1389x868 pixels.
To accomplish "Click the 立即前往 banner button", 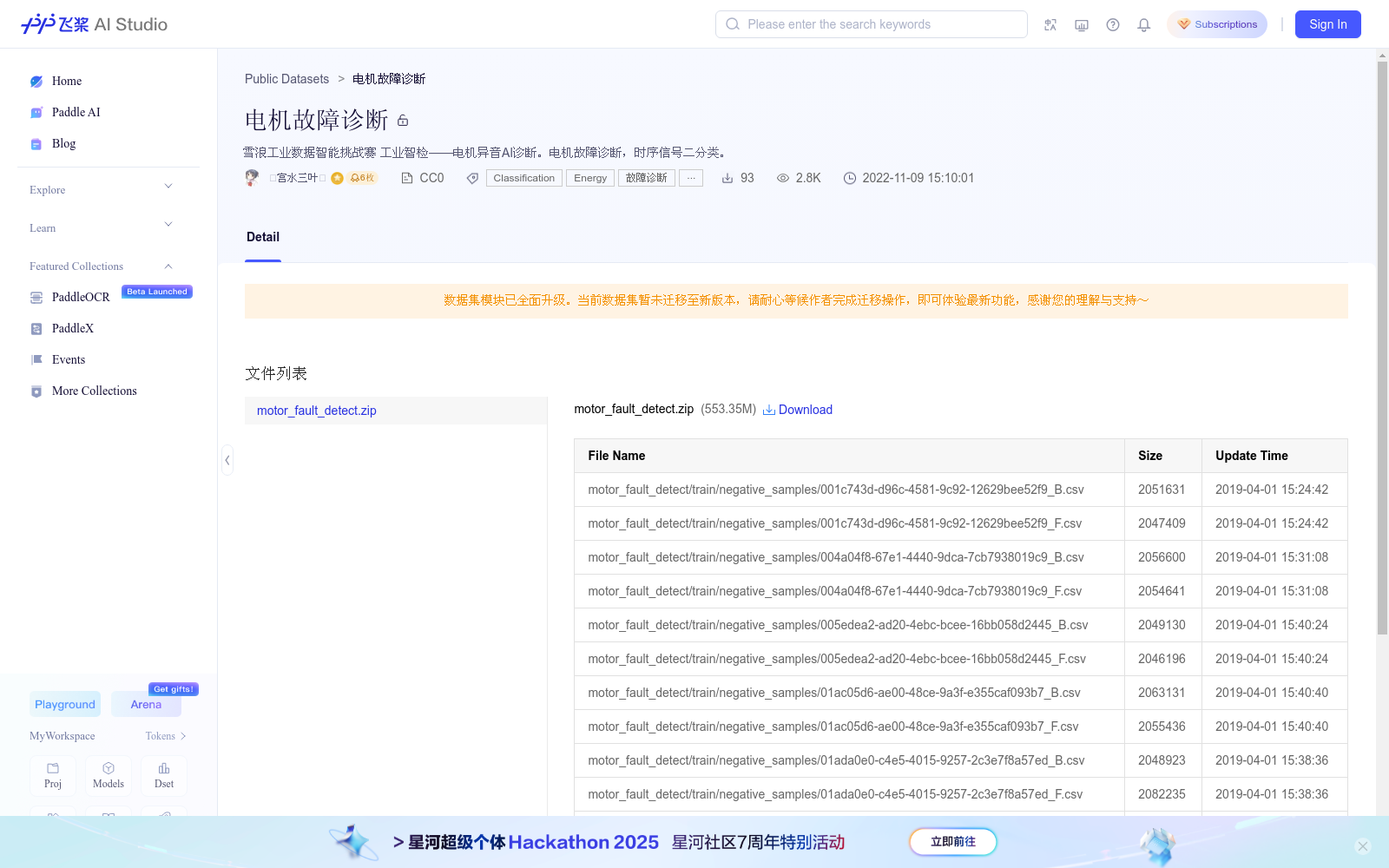I will pyautogui.click(x=953, y=842).
